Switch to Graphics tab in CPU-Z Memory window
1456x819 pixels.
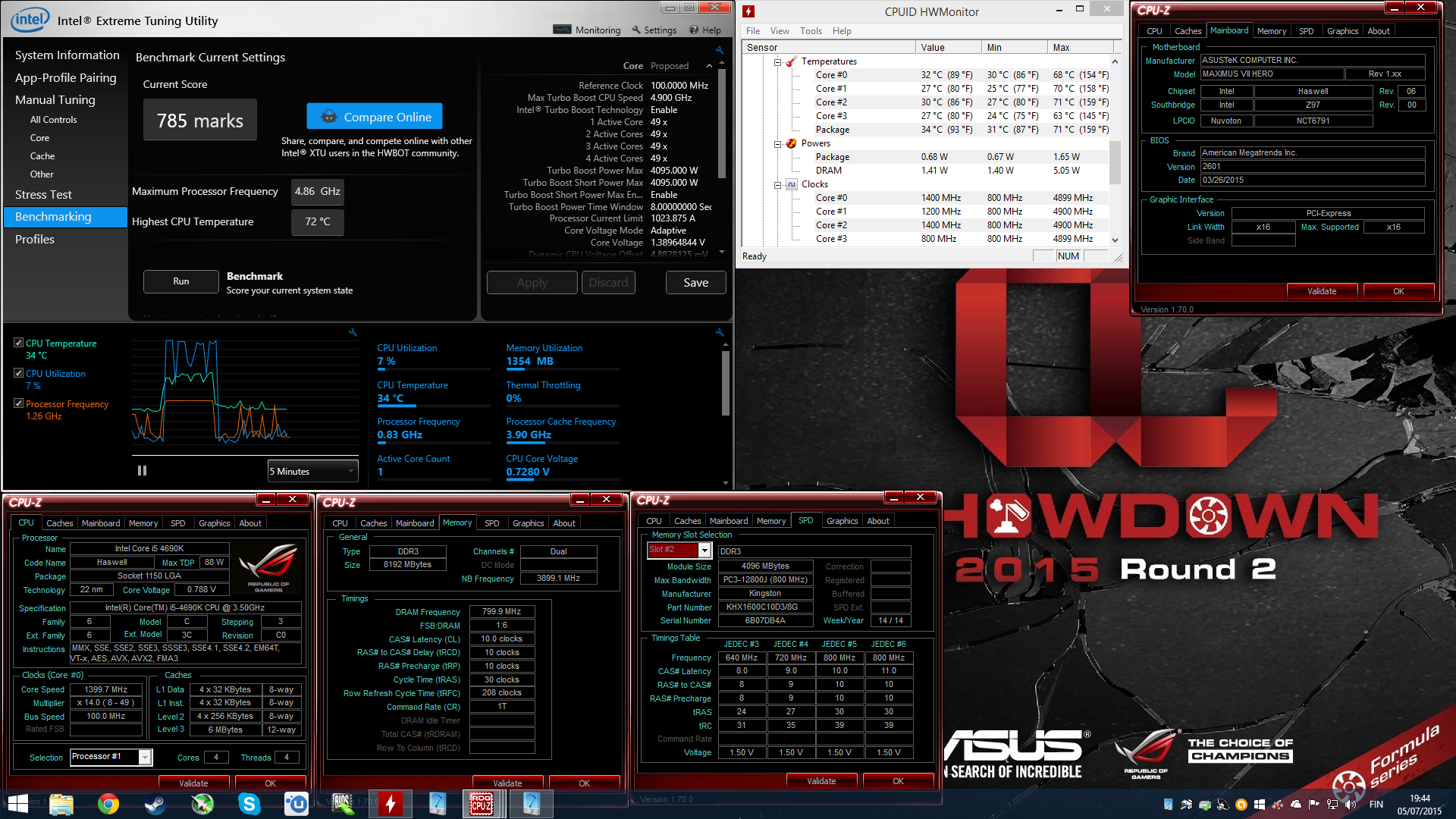tap(528, 523)
